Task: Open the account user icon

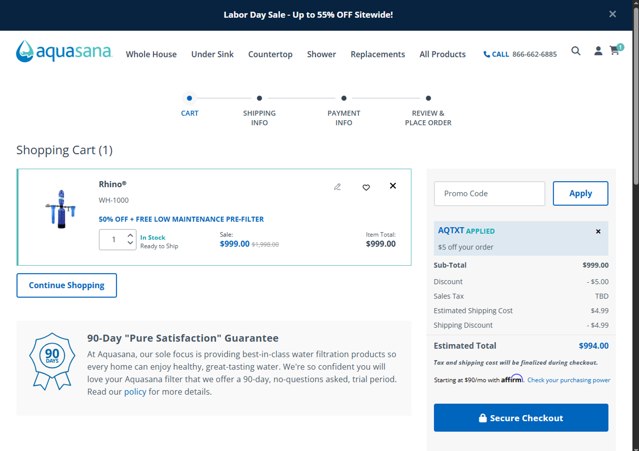Action: (x=598, y=51)
